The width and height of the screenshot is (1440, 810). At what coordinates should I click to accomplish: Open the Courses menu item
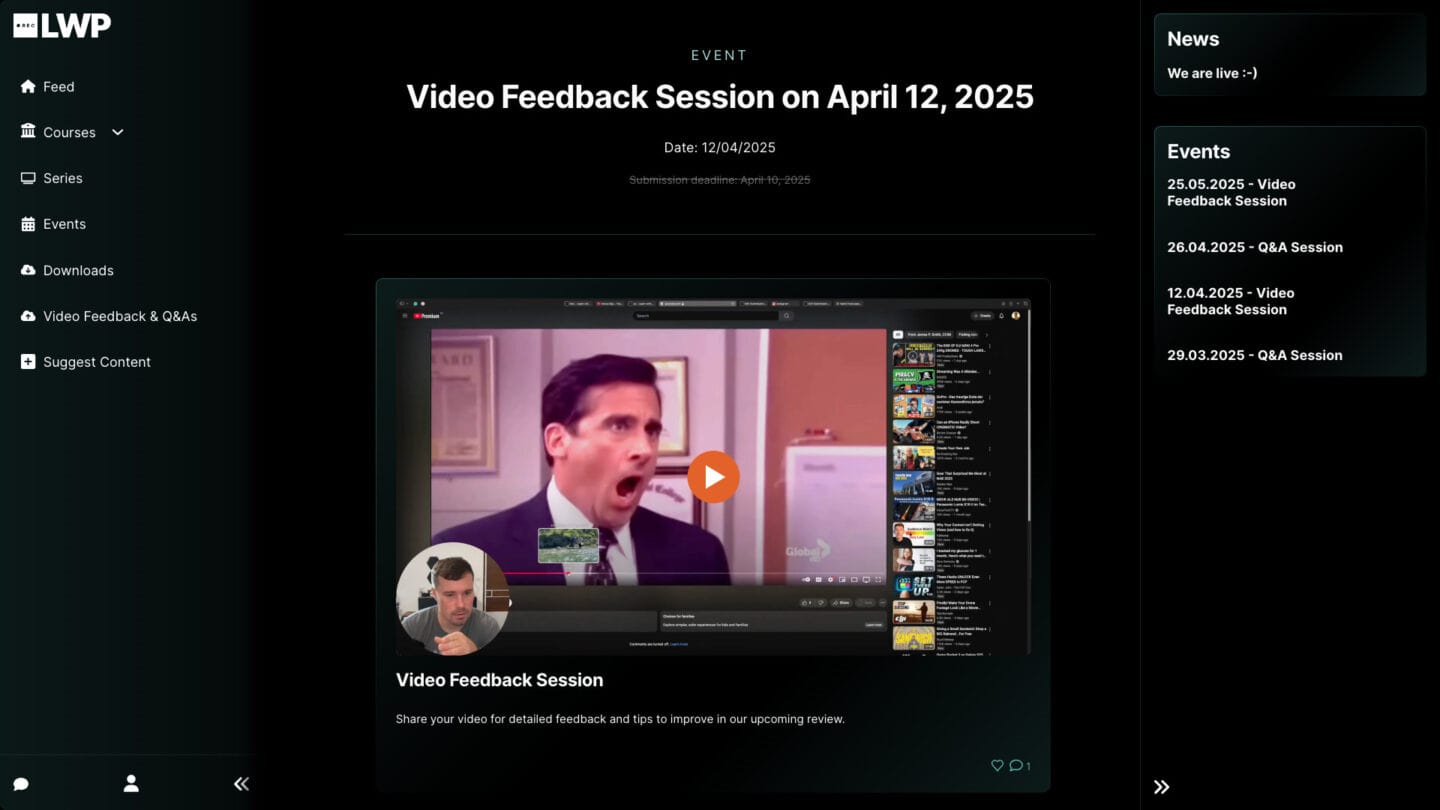(69, 132)
